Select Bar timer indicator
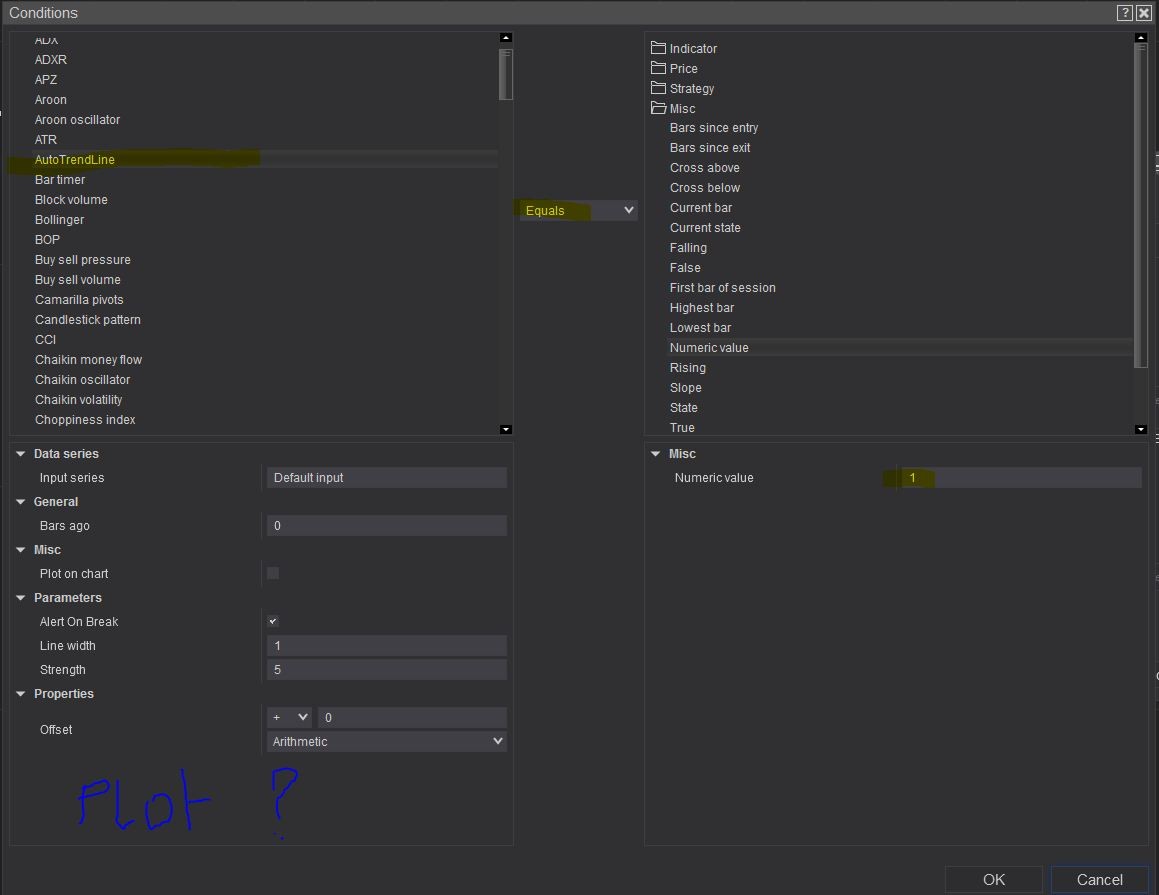This screenshot has height=895, width=1159. [60, 180]
